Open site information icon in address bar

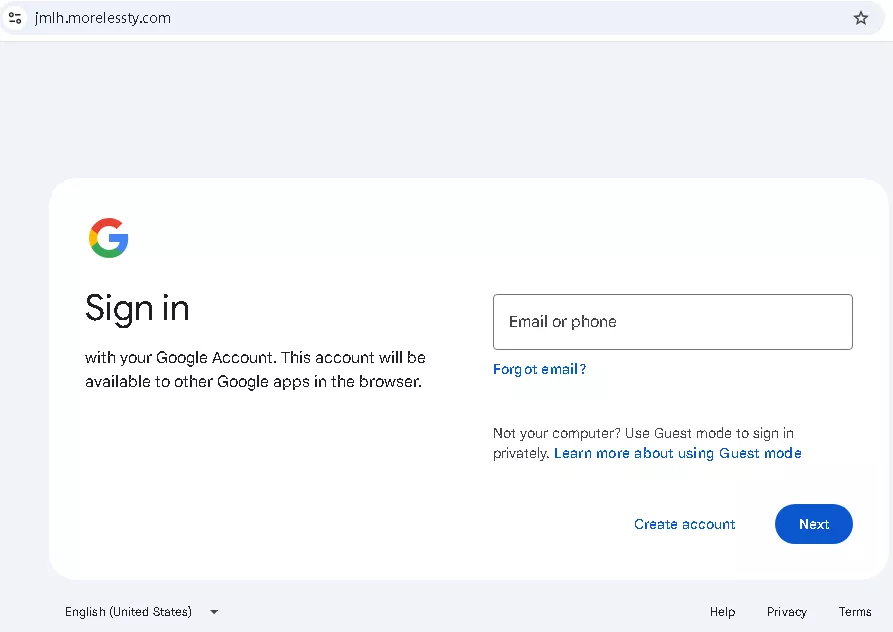[15, 18]
